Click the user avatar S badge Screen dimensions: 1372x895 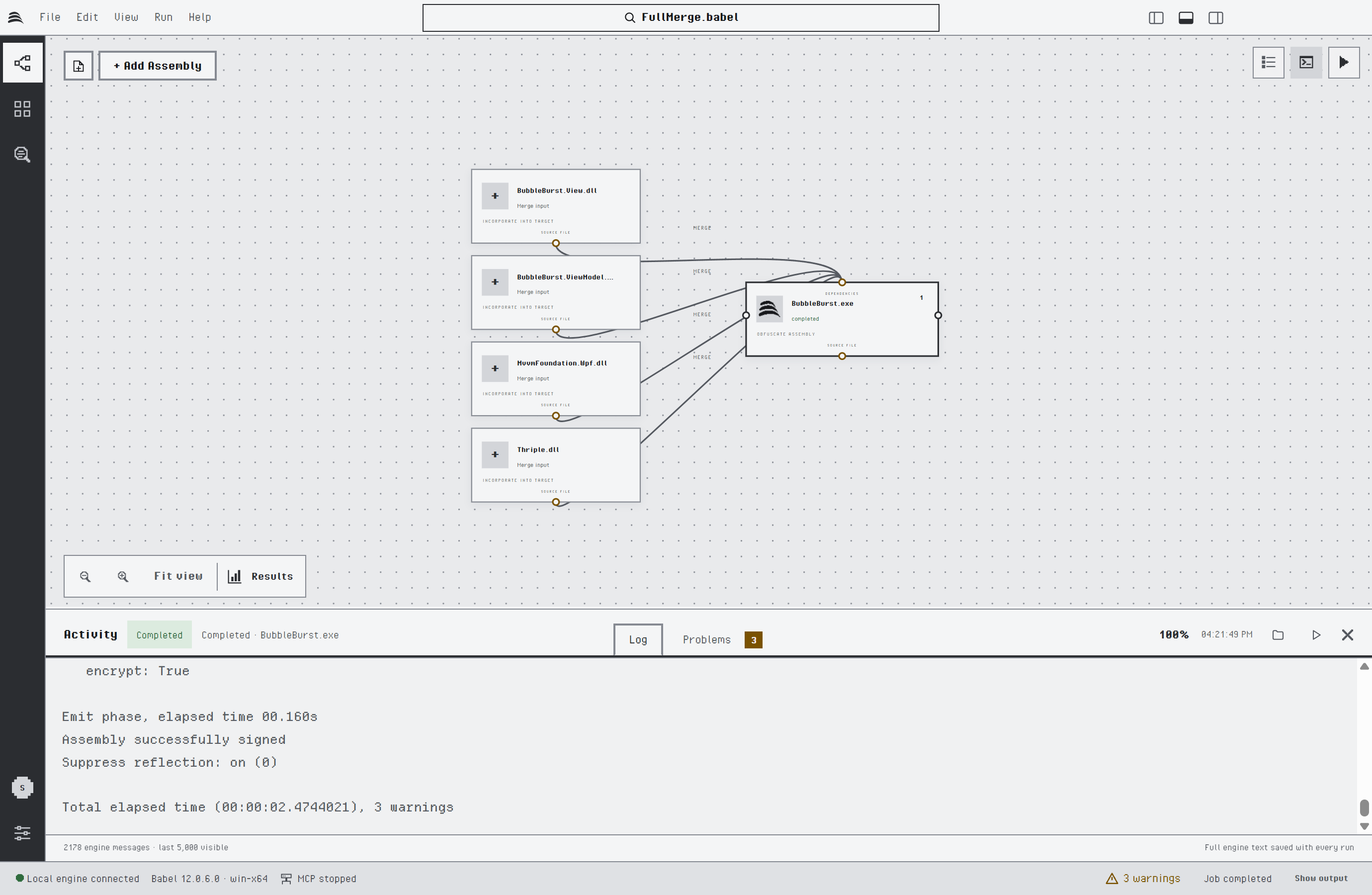(22, 788)
